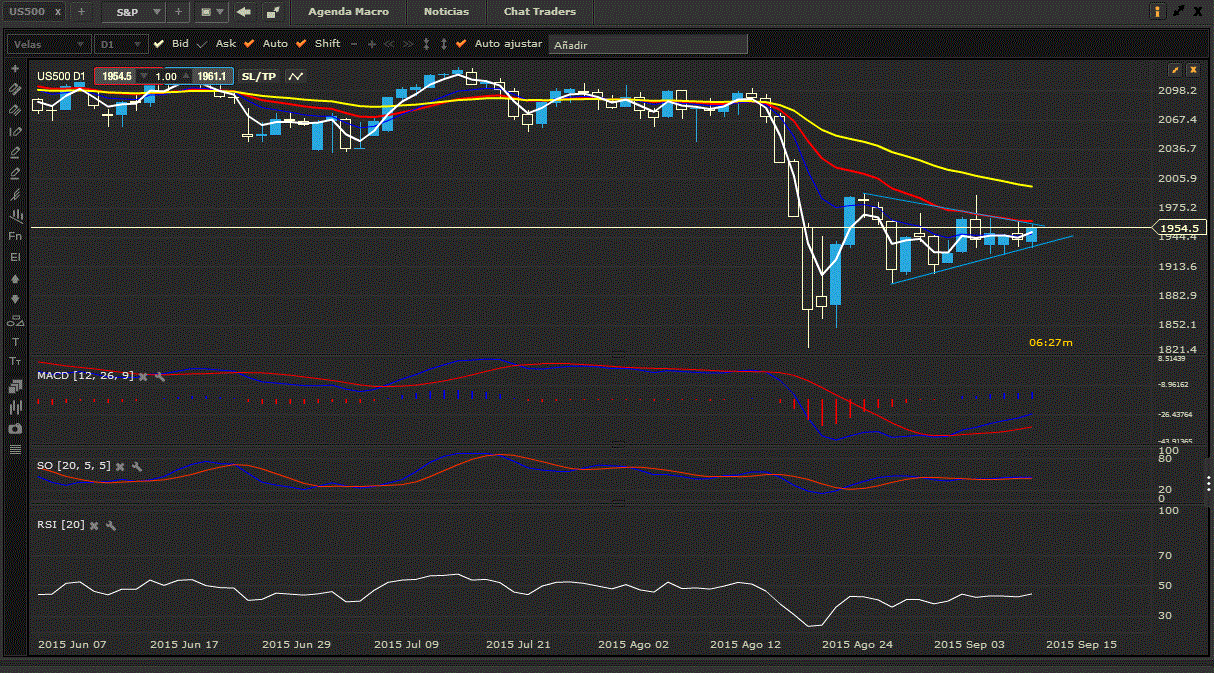1214x673 pixels.
Task: Remove the MACD indicator with its X icon
Action: coord(143,376)
